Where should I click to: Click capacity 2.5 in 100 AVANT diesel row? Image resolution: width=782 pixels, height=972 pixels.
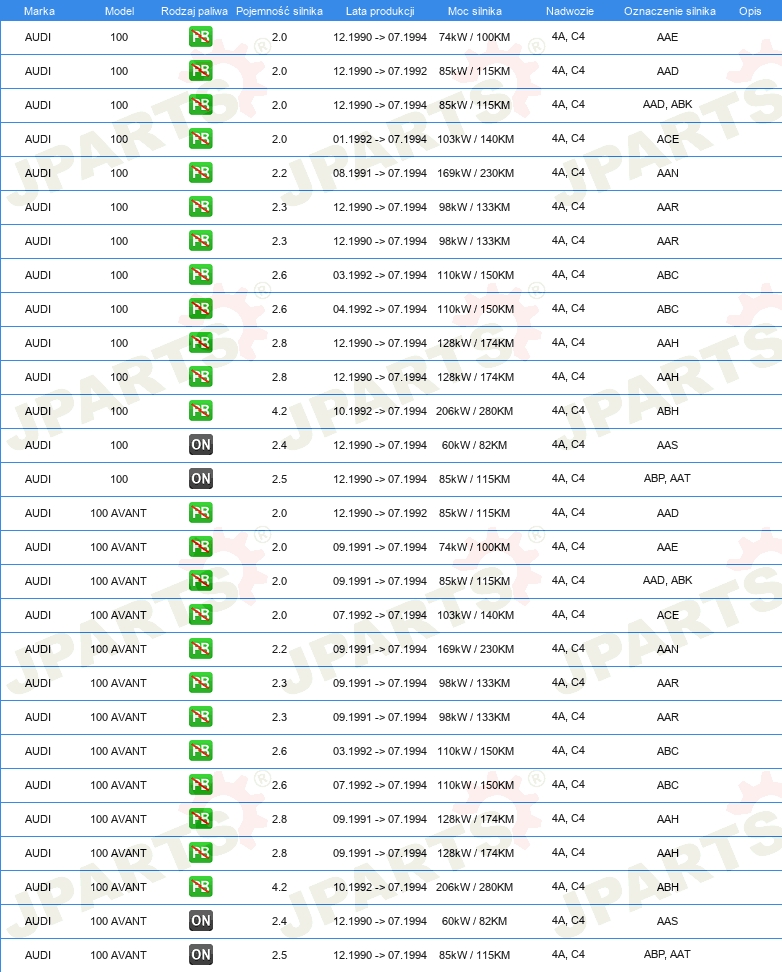(x=279, y=955)
